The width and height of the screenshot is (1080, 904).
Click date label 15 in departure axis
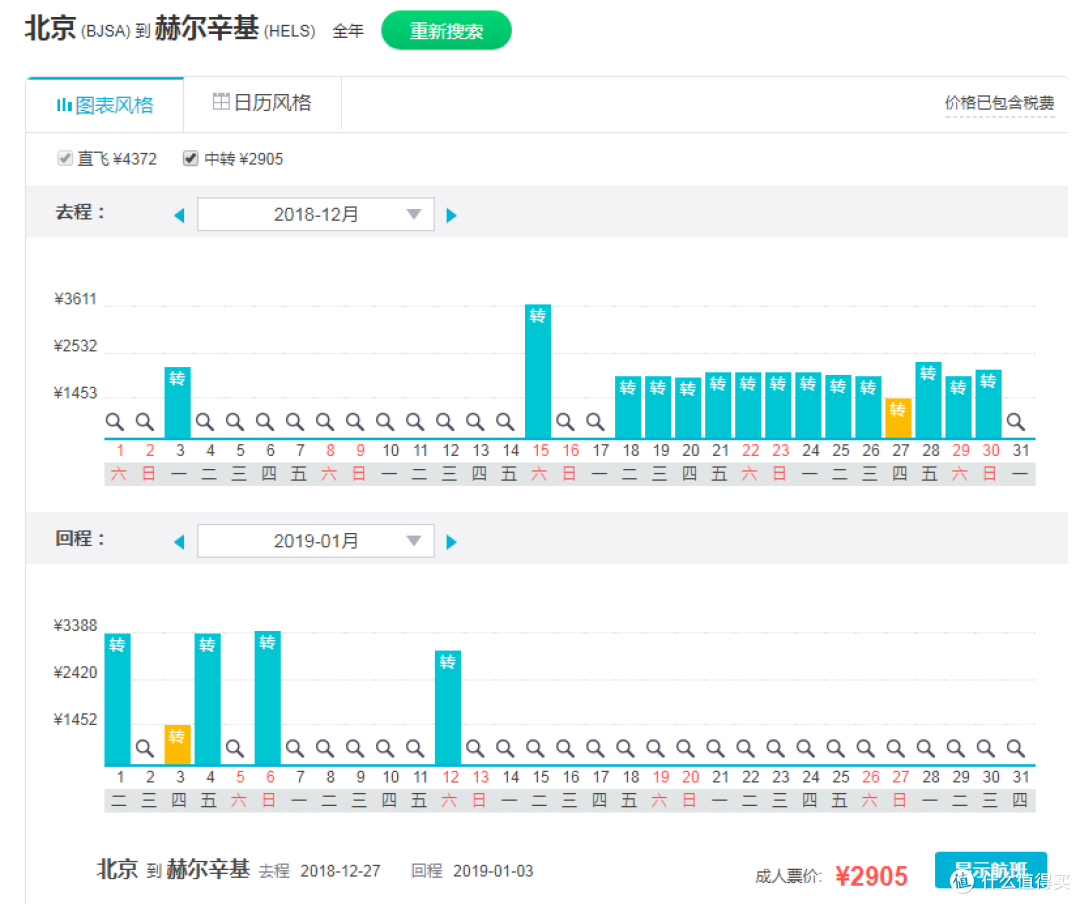click(x=541, y=451)
